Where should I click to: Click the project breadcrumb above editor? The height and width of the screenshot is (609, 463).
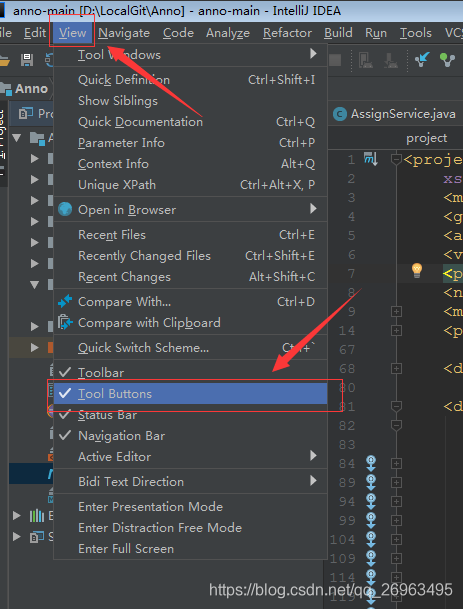426,138
